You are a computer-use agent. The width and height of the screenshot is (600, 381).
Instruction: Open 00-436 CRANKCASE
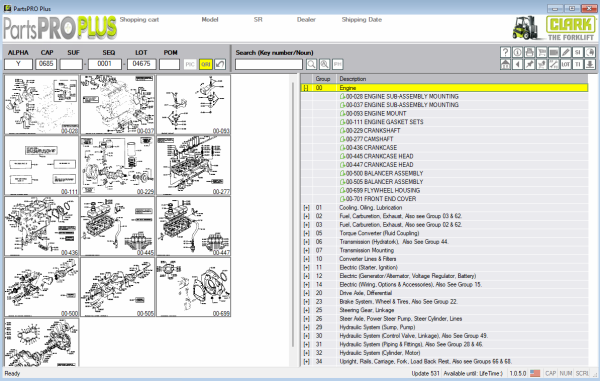tap(368, 148)
